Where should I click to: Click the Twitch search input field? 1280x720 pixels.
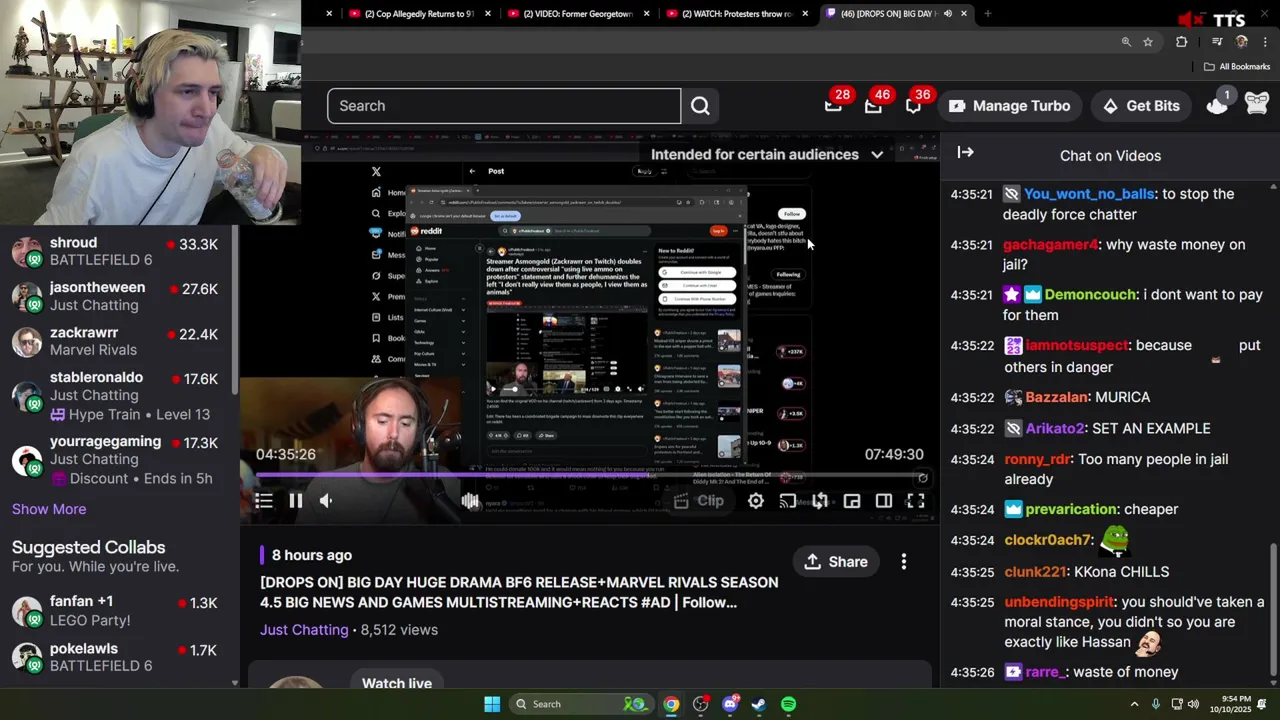(504, 106)
